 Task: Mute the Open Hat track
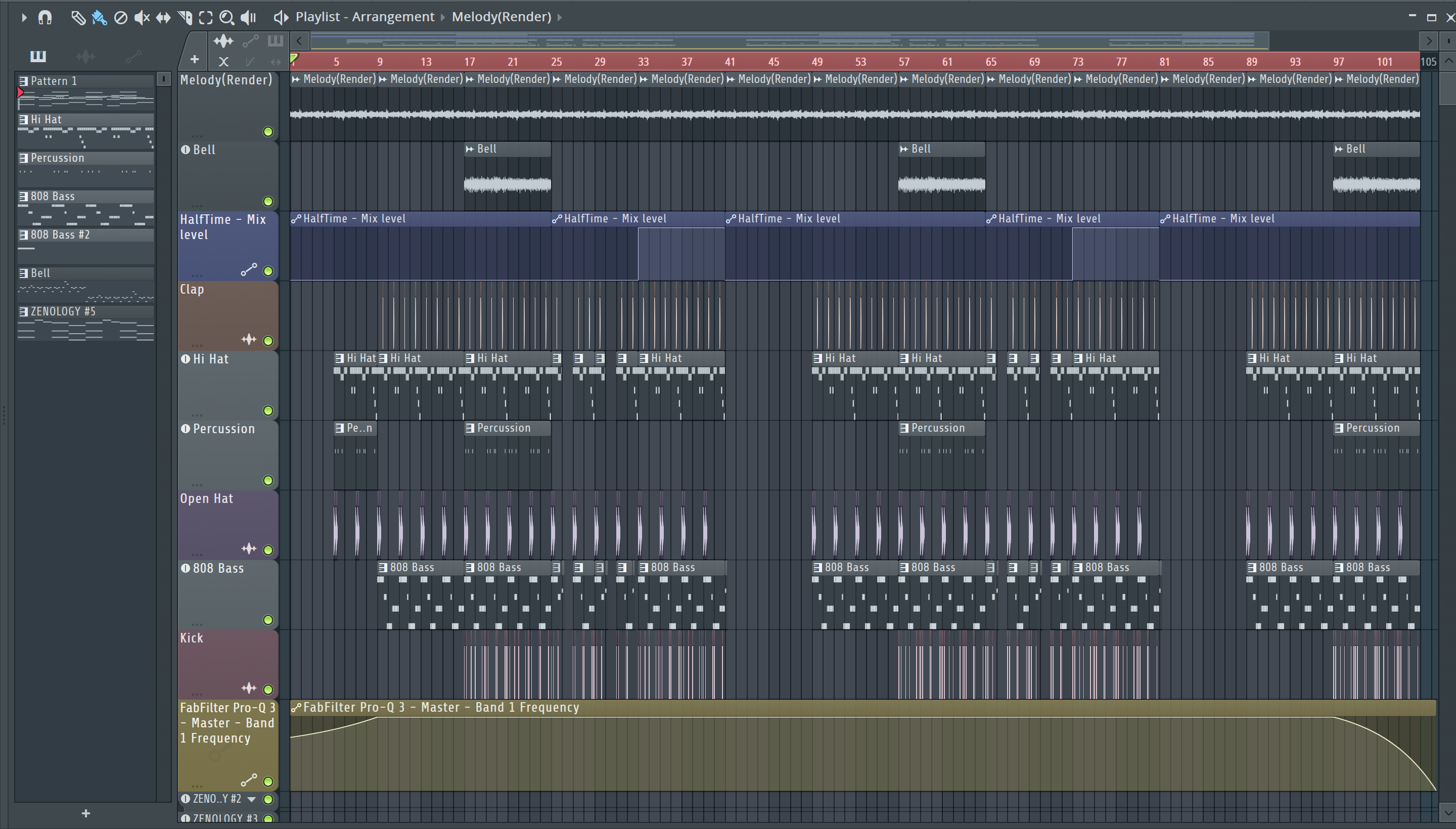[267, 550]
